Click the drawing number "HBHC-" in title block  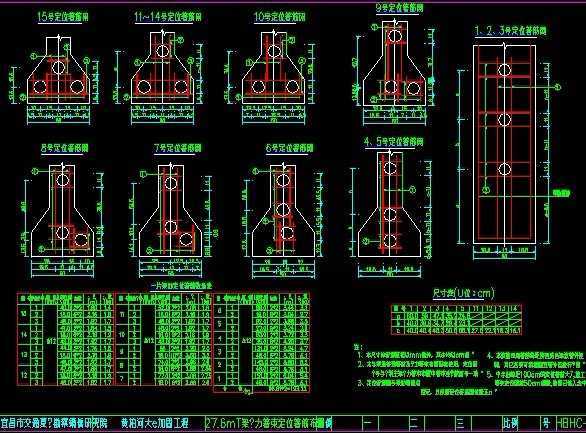tap(570, 423)
